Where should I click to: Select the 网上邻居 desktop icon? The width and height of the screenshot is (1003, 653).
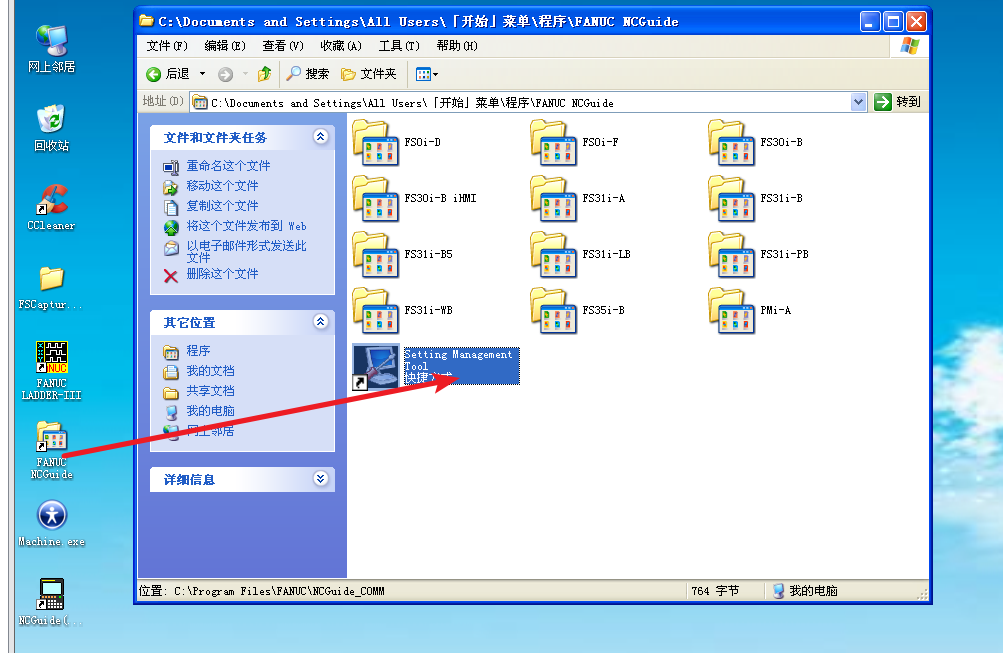51,49
